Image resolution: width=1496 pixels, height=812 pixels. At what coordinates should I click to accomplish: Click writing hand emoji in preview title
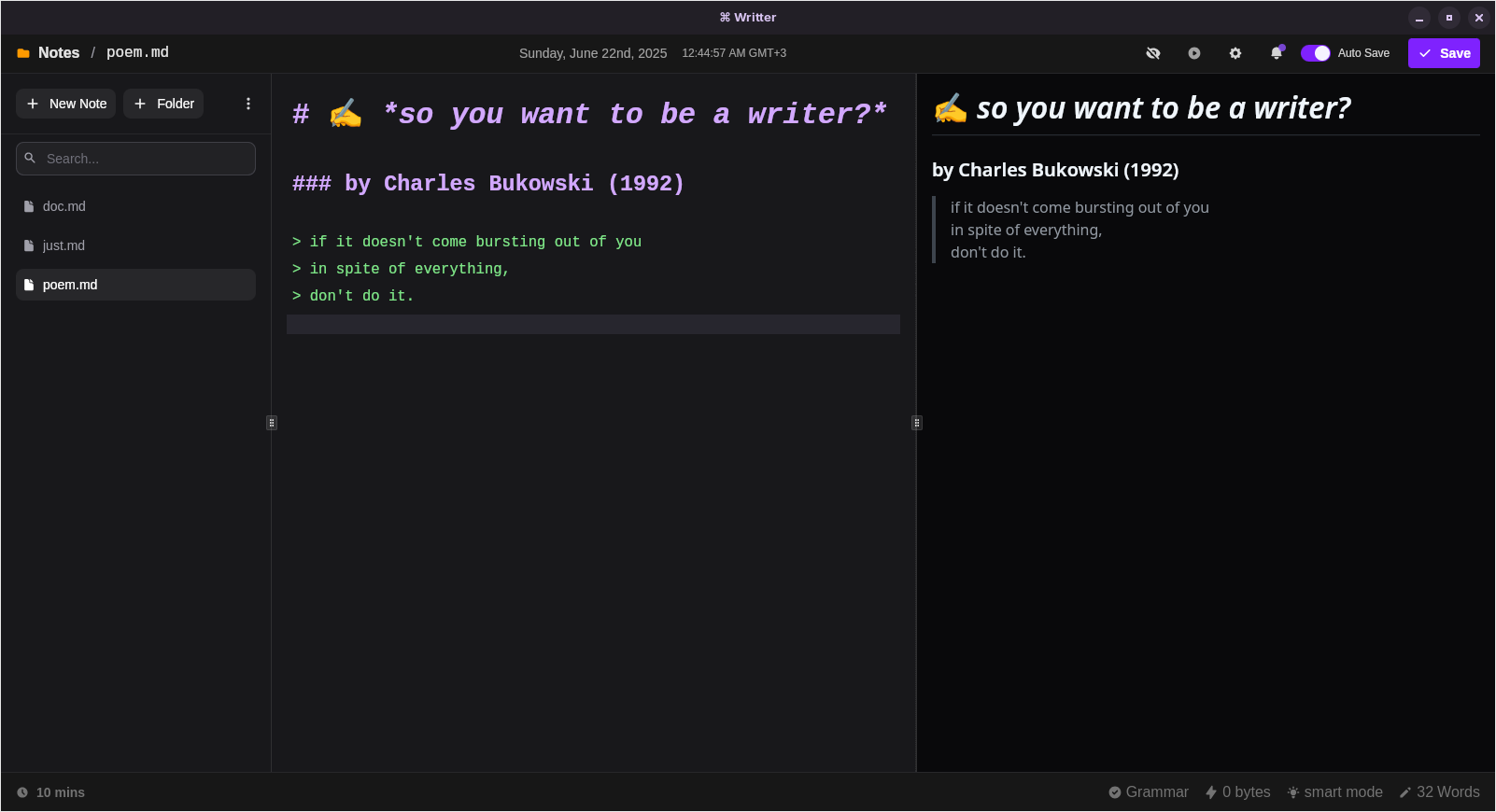click(951, 108)
